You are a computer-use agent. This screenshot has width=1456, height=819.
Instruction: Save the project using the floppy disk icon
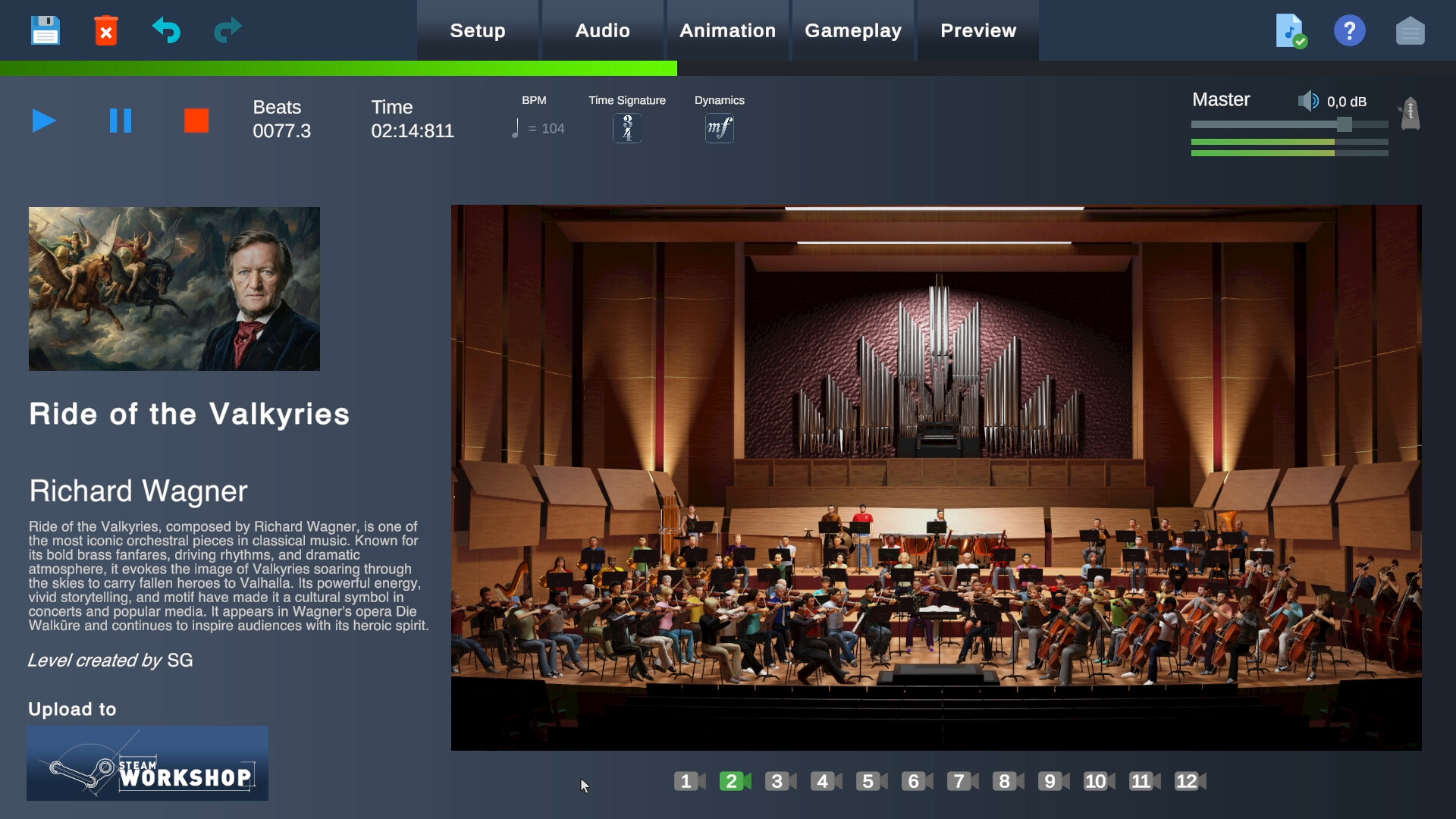(x=45, y=30)
